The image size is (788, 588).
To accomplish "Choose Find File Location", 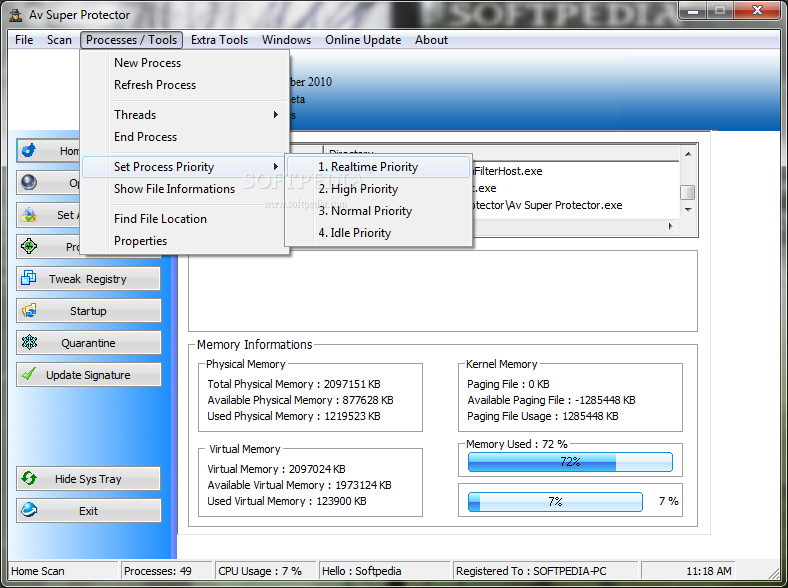I will pos(184,219).
